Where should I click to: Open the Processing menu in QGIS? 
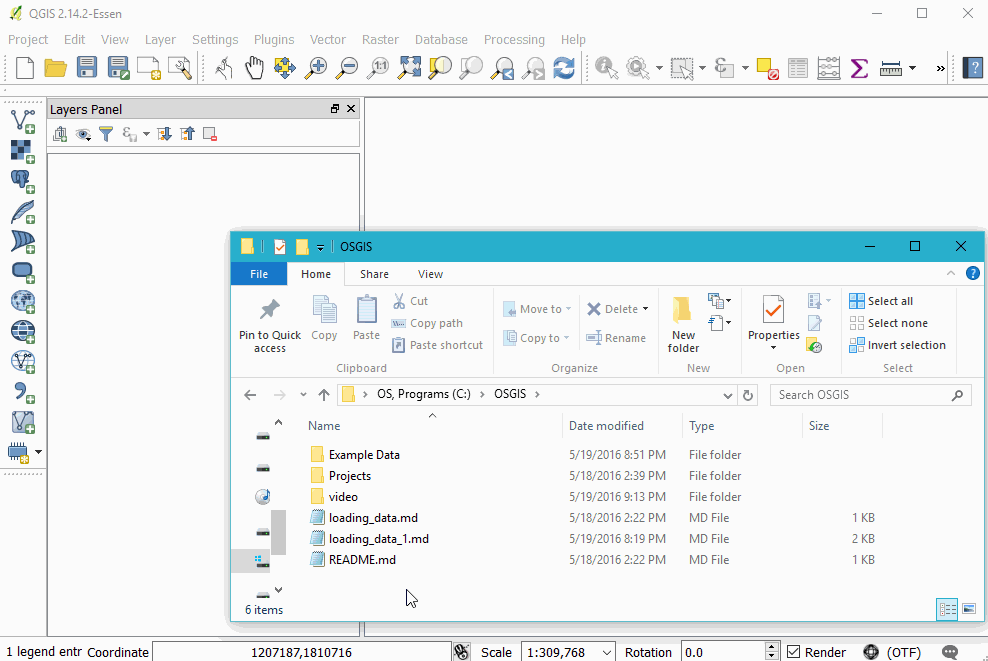[x=514, y=39]
